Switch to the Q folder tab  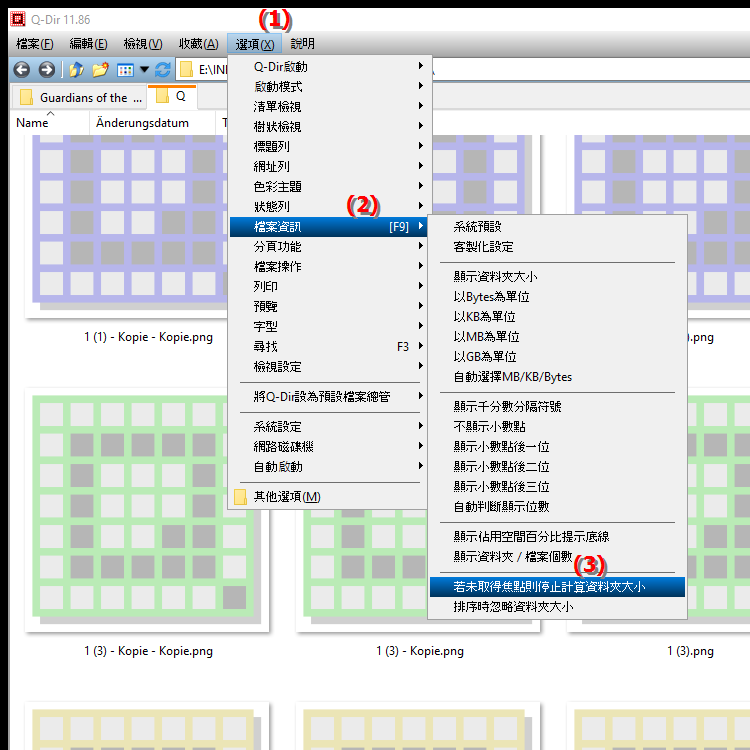[172, 97]
